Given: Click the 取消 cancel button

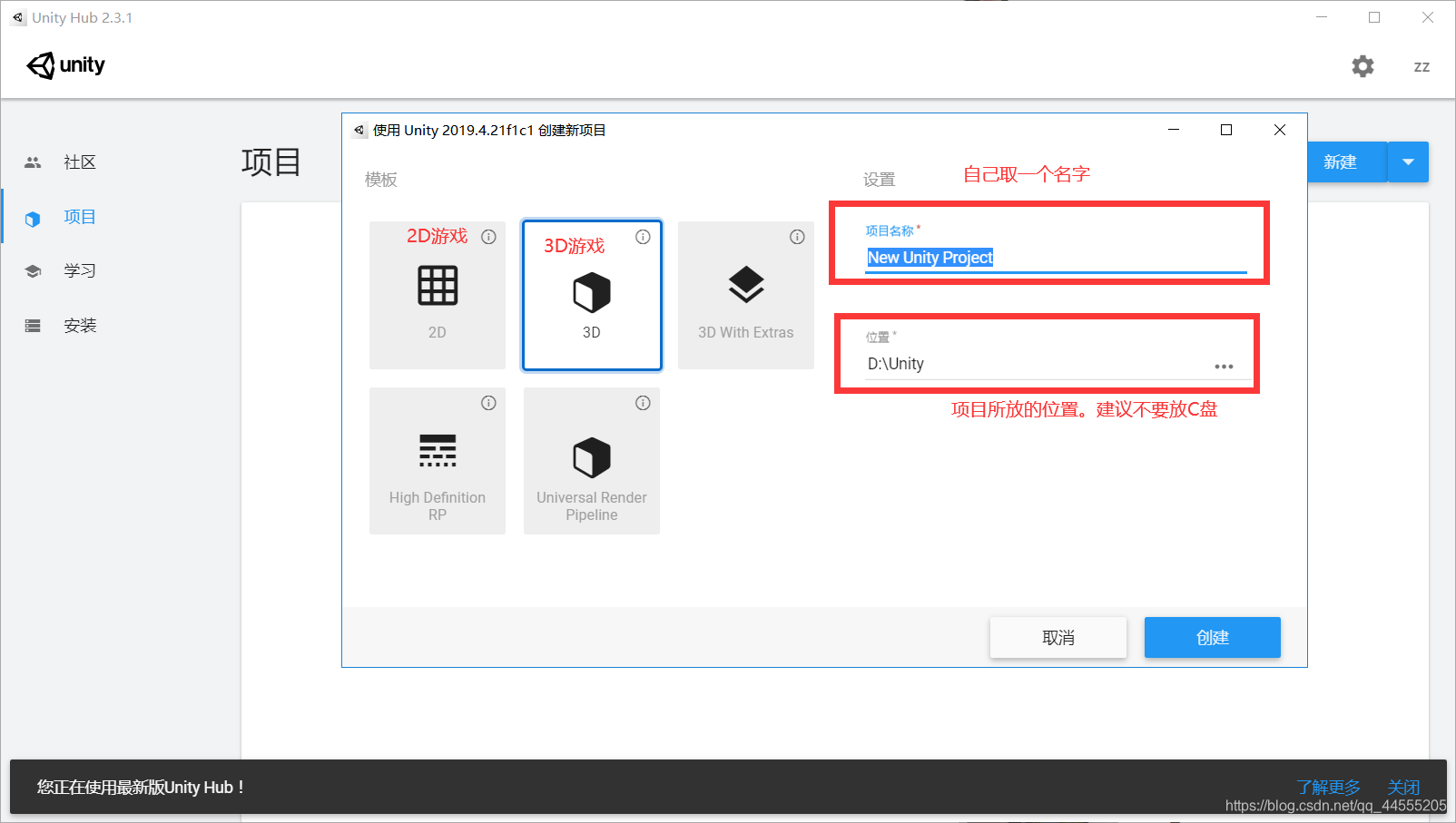Looking at the screenshot, I should [1058, 638].
